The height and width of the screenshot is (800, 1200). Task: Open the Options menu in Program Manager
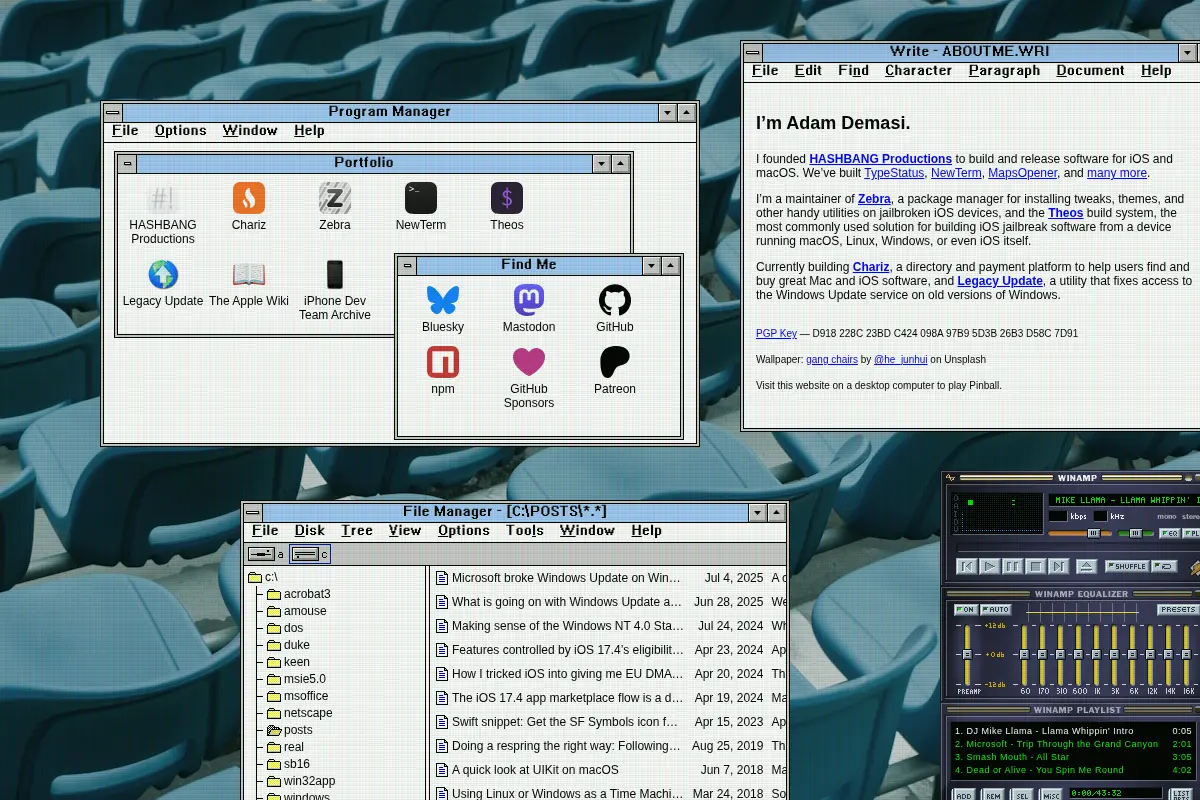pyautogui.click(x=181, y=131)
